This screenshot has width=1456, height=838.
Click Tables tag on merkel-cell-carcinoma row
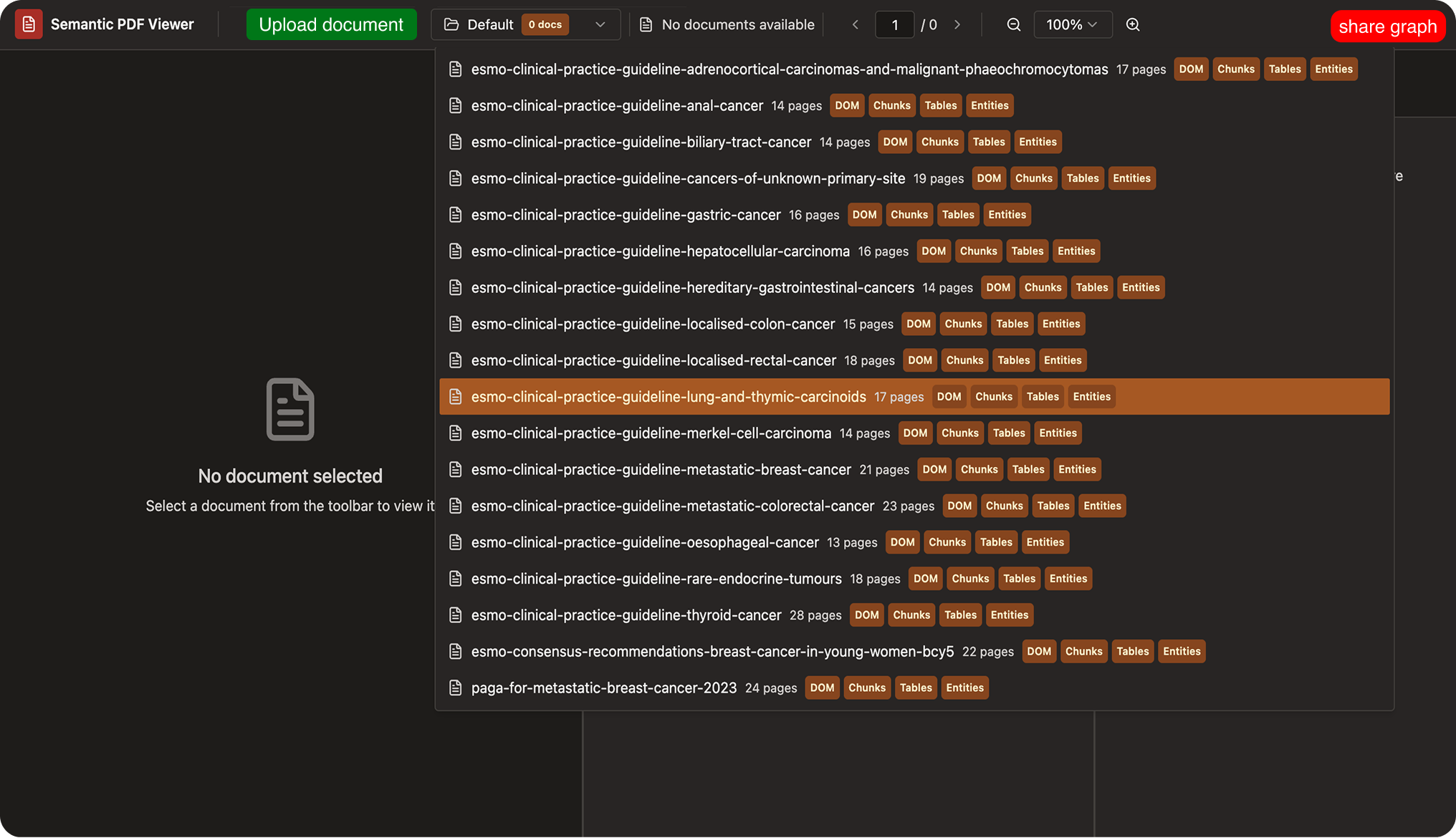click(x=1009, y=433)
